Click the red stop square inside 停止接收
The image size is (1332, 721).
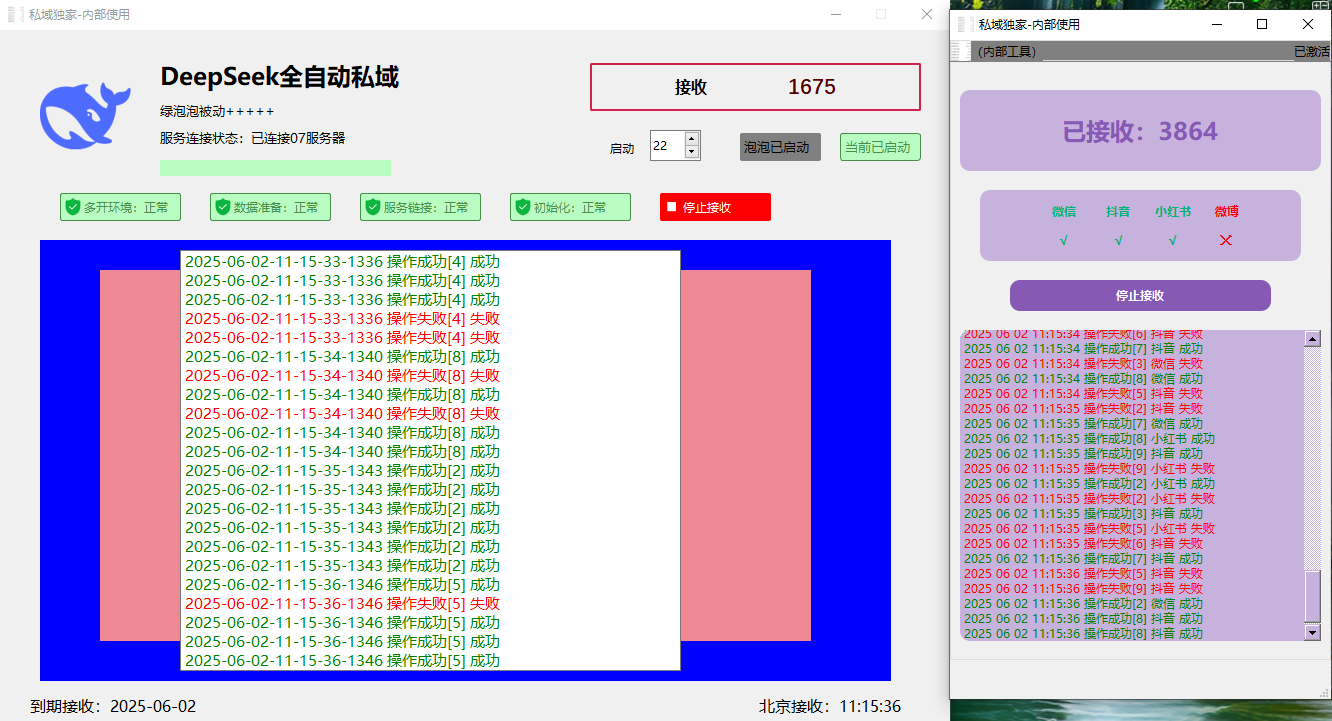[672, 207]
